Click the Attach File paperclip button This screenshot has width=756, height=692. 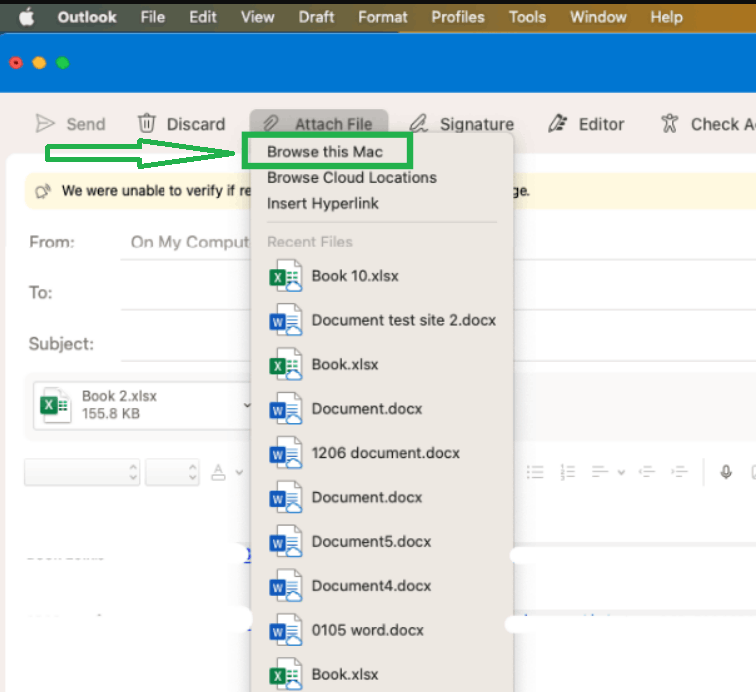click(x=319, y=124)
